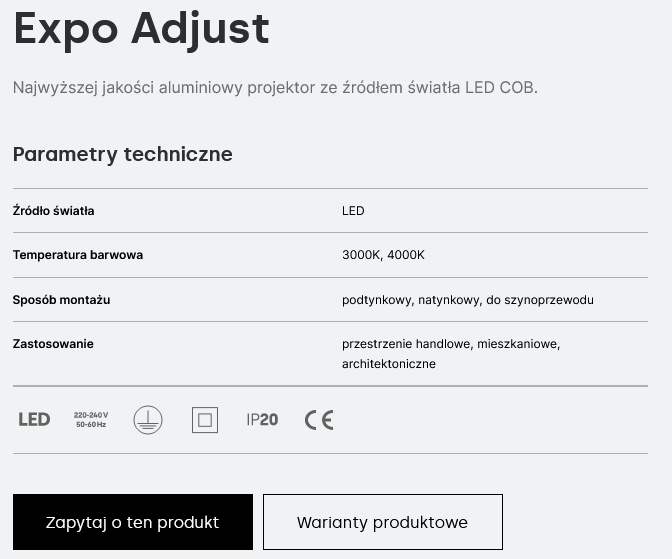672x559 pixels.
Task: Select the 'Parametry techniczne' section heading
Action: [x=123, y=154]
